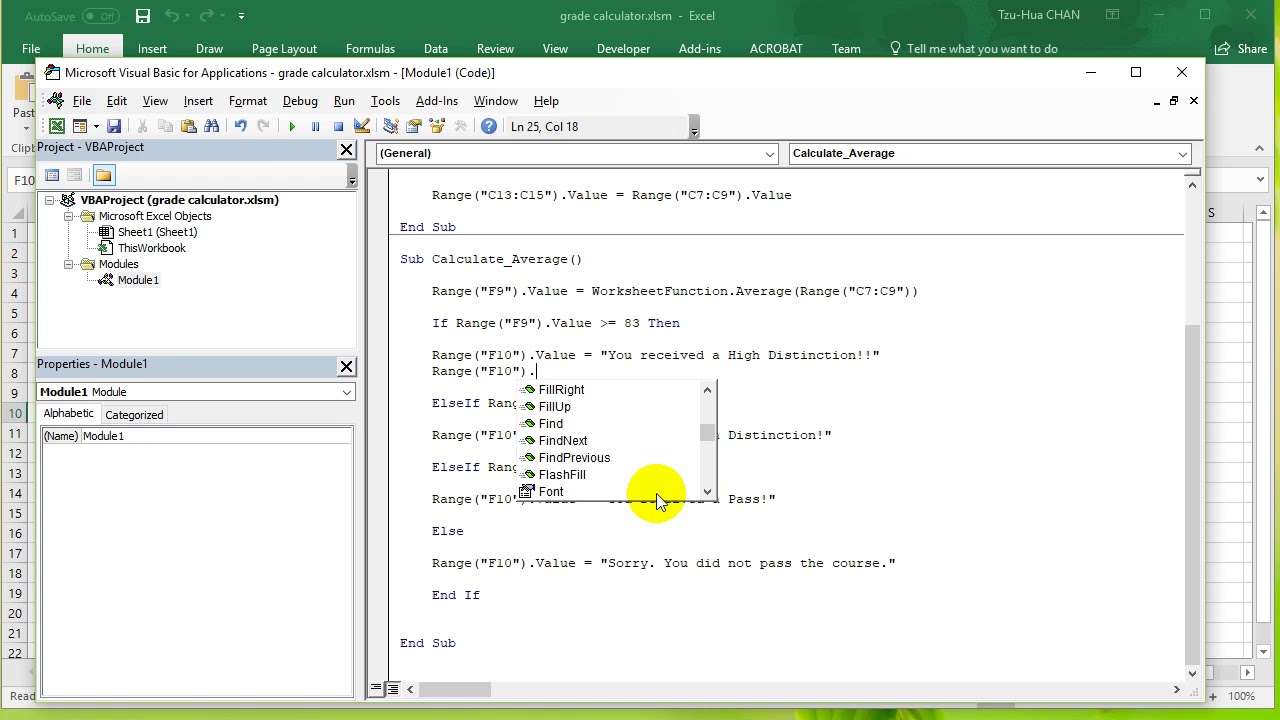Click the Toolbox wrench-and-hammer icon
Viewport: 1280px width, 720px height.
(x=460, y=126)
